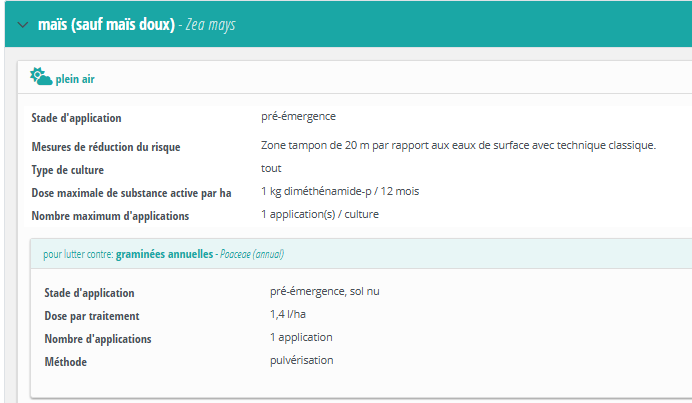Click the 'Nombre maximum d'applications' label
Viewport: 692px width, 403px height.
point(110,216)
